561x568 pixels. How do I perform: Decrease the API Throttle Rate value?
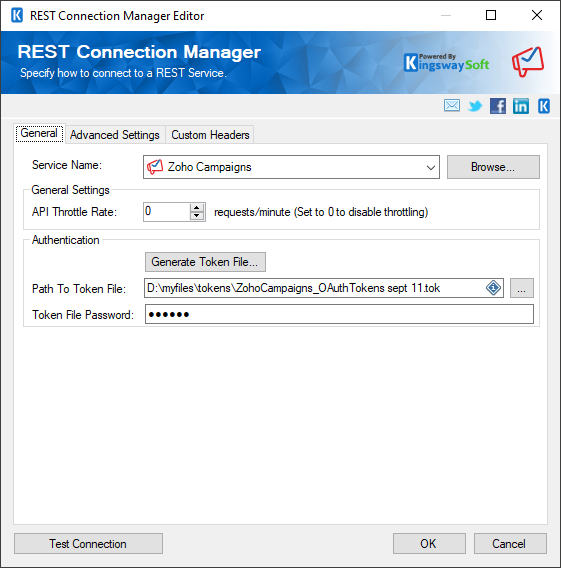pos(196,216)
